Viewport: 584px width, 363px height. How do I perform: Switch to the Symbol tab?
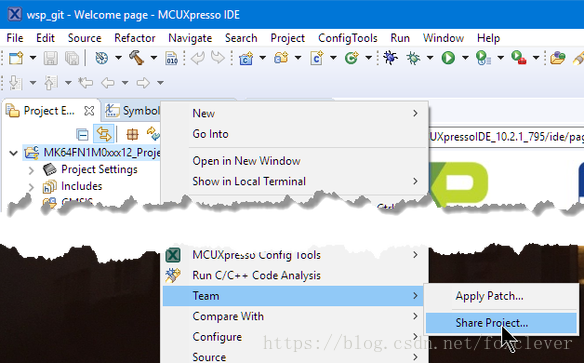coord(132,111)
